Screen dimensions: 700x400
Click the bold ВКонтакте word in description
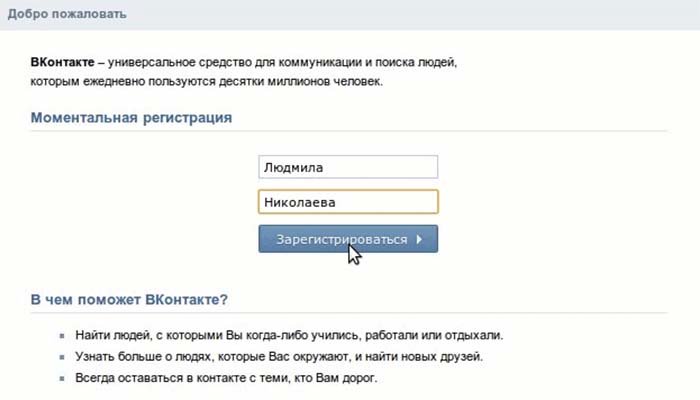point(63,62)
